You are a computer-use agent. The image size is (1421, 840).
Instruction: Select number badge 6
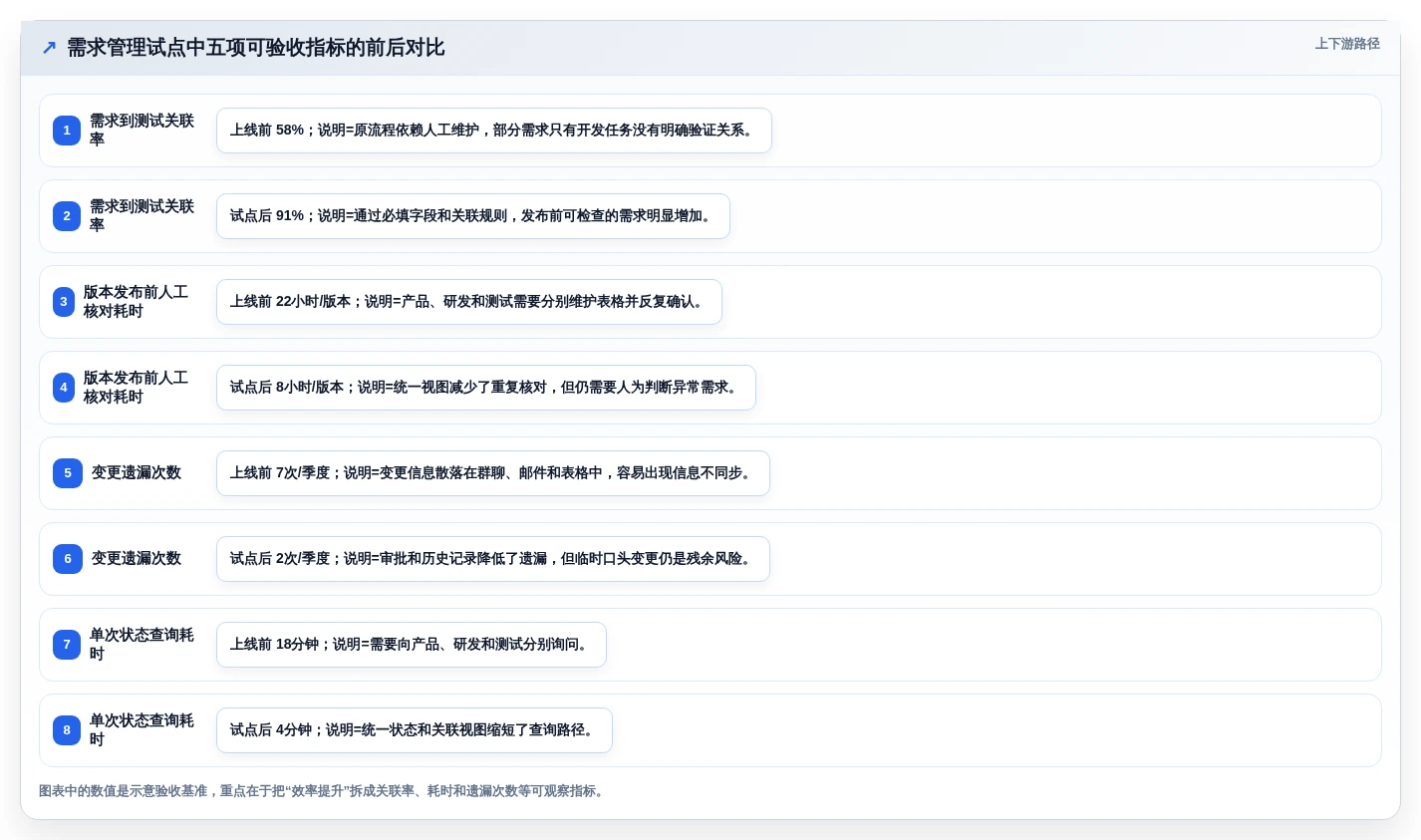(68, 559)
